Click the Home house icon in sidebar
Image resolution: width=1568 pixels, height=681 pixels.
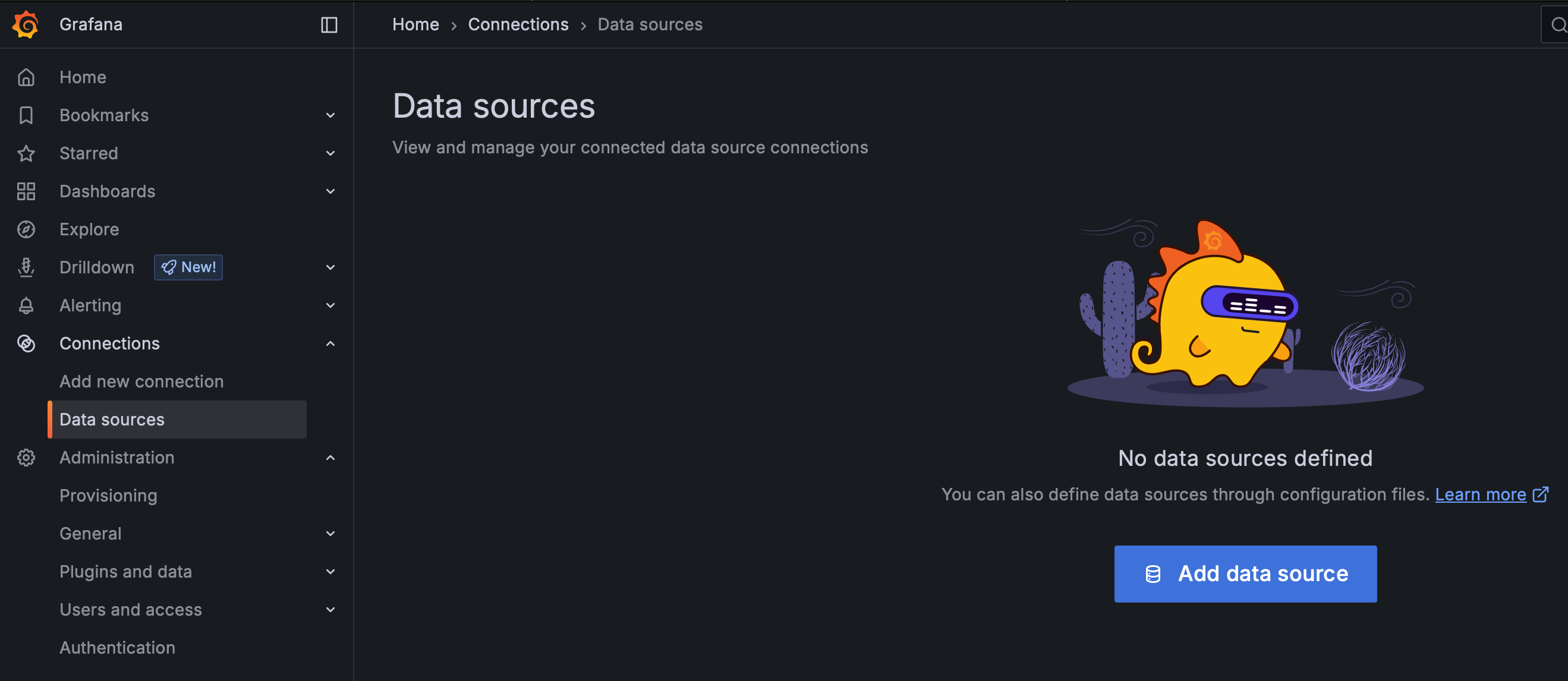point(26,77)
